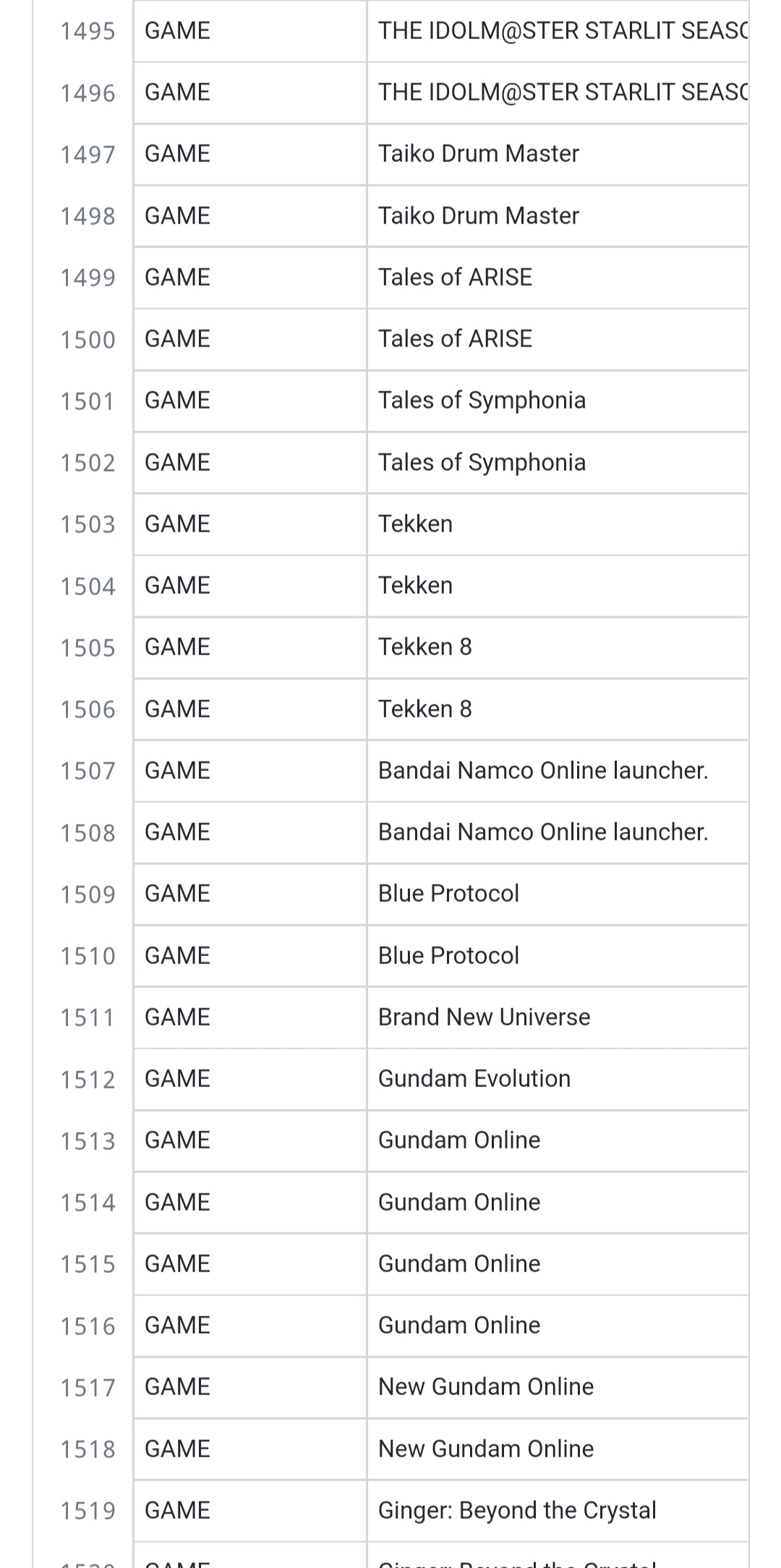This screenshot has height=1568, width=781.
Task: Click the Blue Protocol cell in row 1509
Action: tap(558, 894)
